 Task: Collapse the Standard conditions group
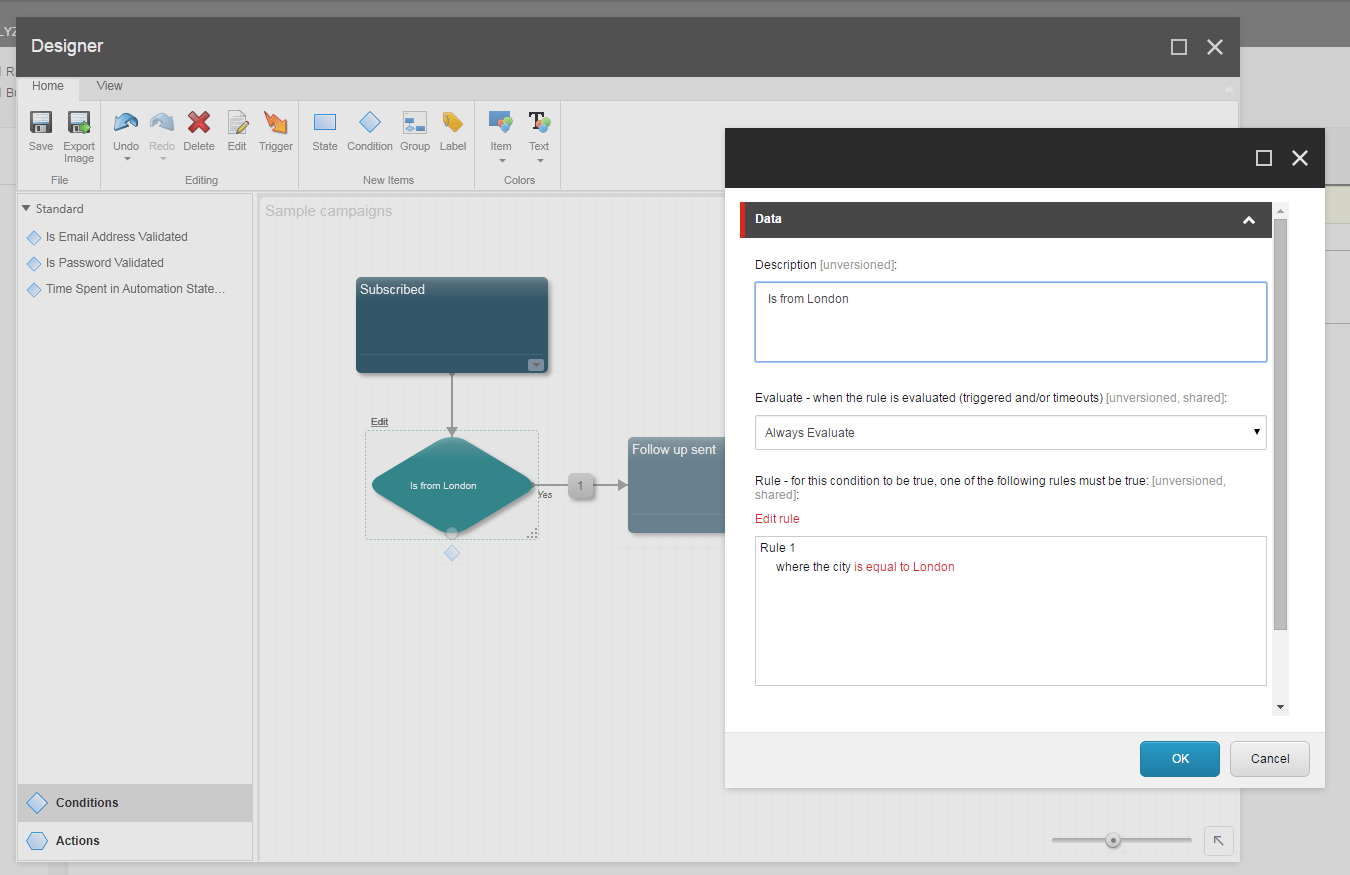pyautogui.click(x=25, y=208)
